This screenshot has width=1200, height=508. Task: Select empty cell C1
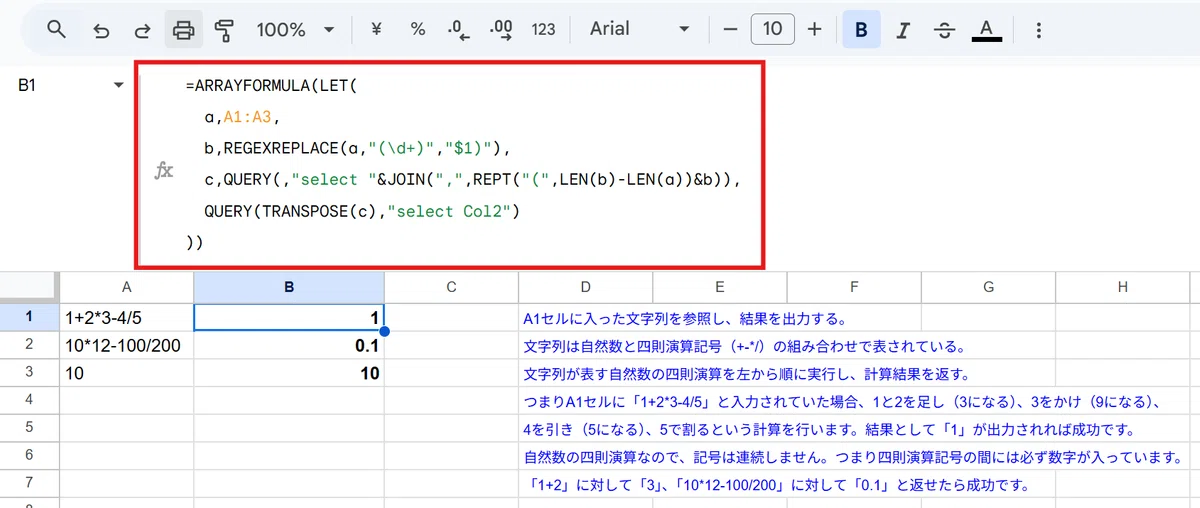451,317
